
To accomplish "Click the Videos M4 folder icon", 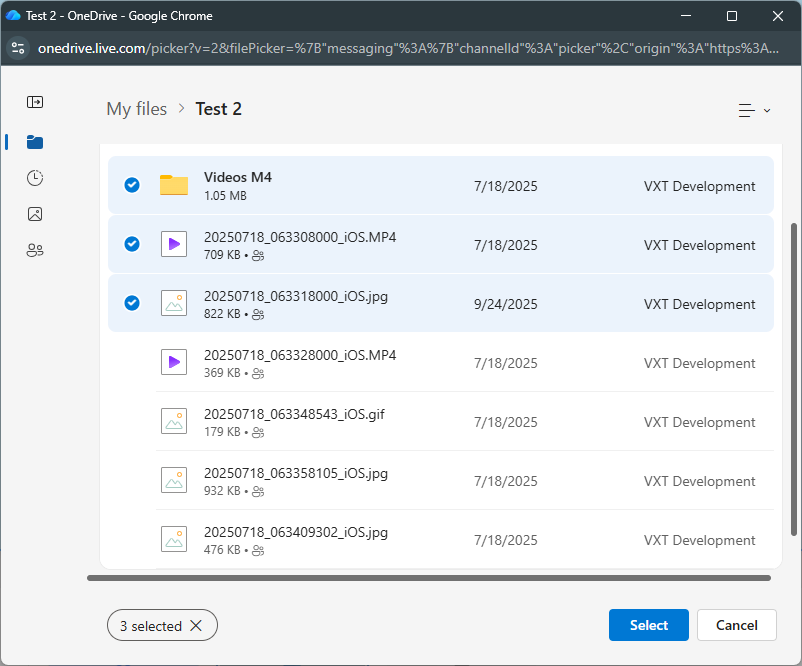I will tap(174, 185).
